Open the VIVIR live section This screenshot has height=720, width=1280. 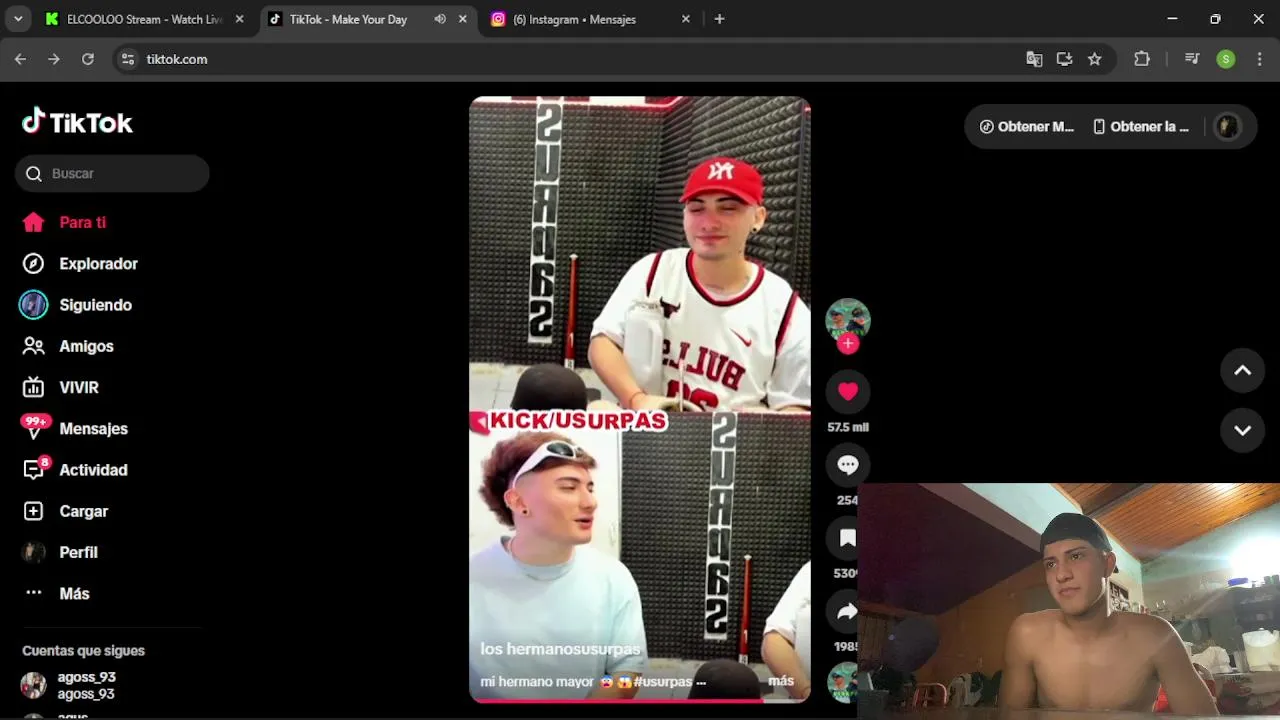pos(61,387)
